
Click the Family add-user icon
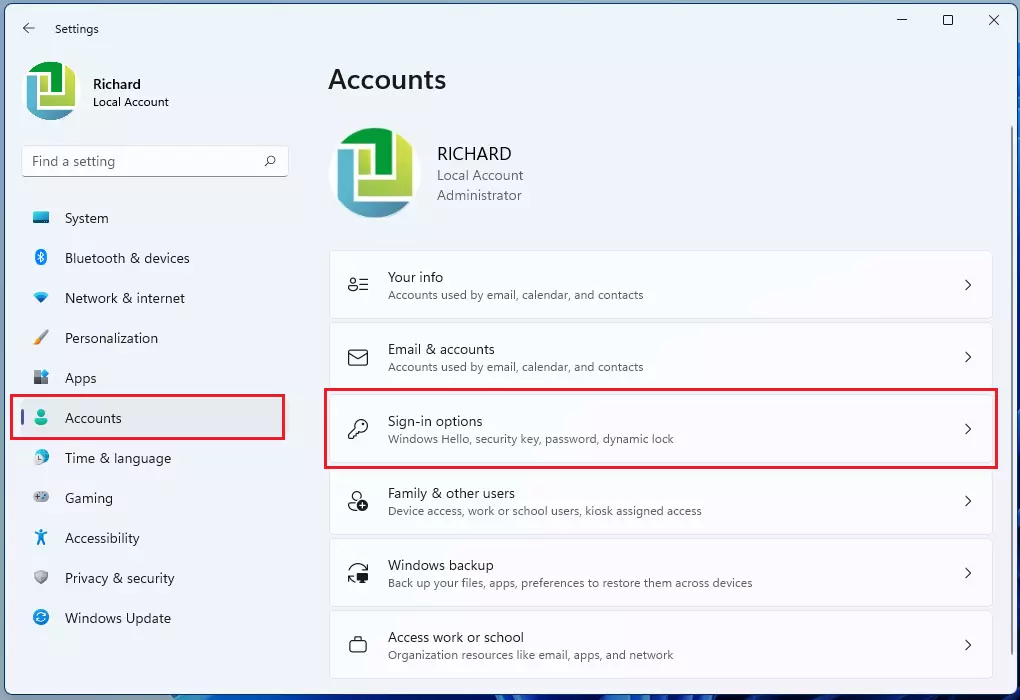(358, 501)
